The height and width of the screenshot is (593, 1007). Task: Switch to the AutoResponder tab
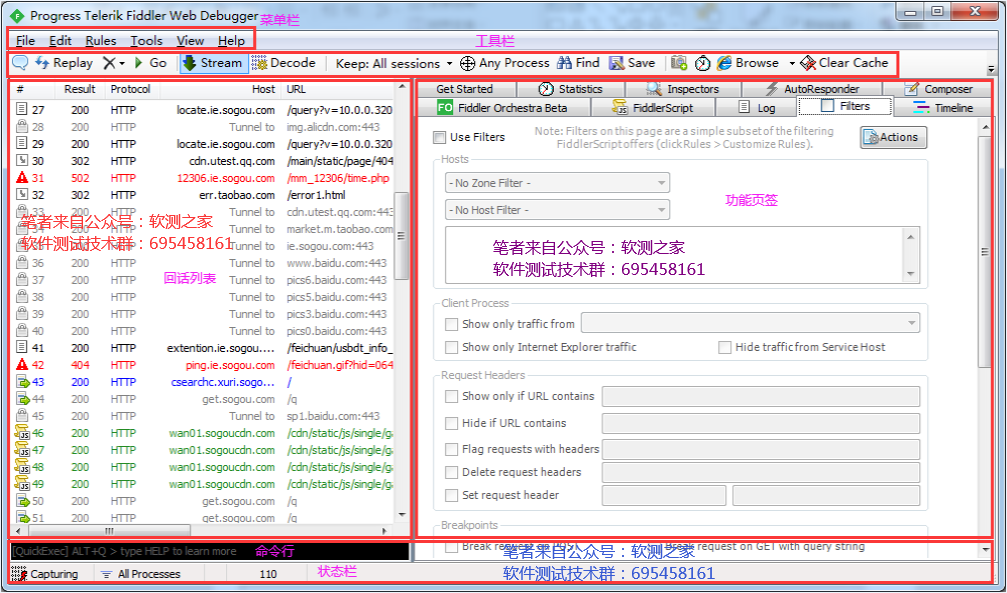point(811,89)
